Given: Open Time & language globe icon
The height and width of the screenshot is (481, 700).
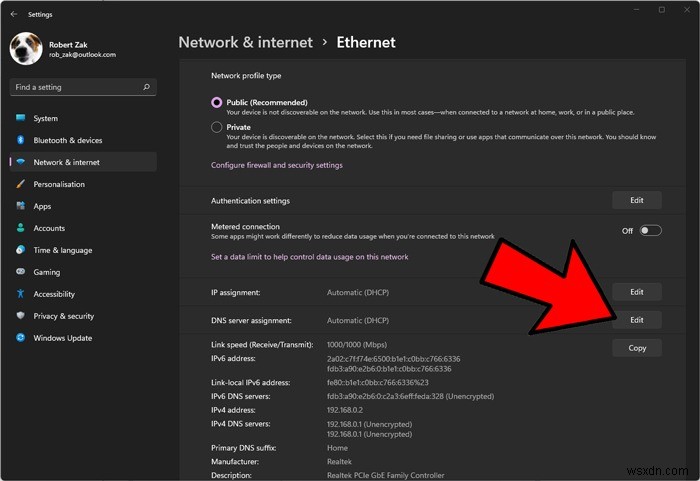Looking at the screenshot, I should (x=21, y=250).
